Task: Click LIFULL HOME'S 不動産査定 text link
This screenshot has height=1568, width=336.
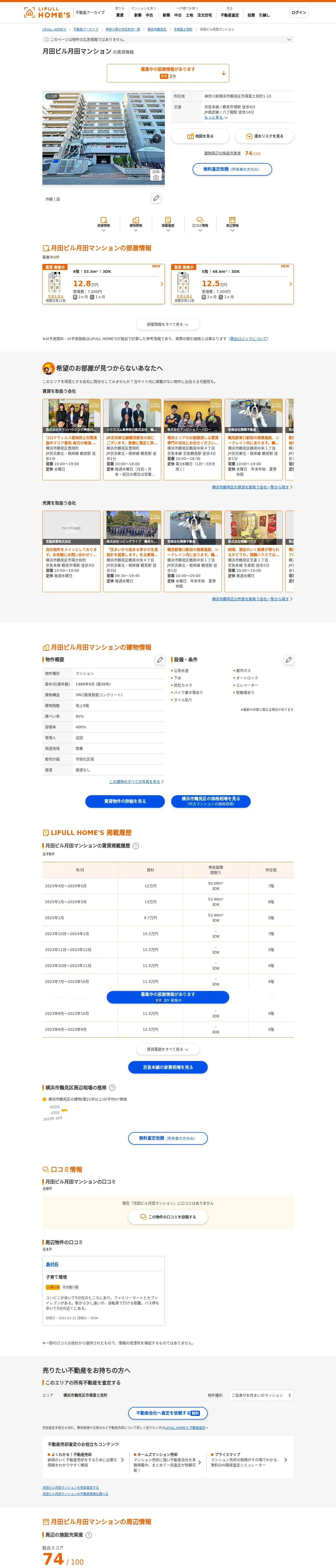Action: 185,1427
